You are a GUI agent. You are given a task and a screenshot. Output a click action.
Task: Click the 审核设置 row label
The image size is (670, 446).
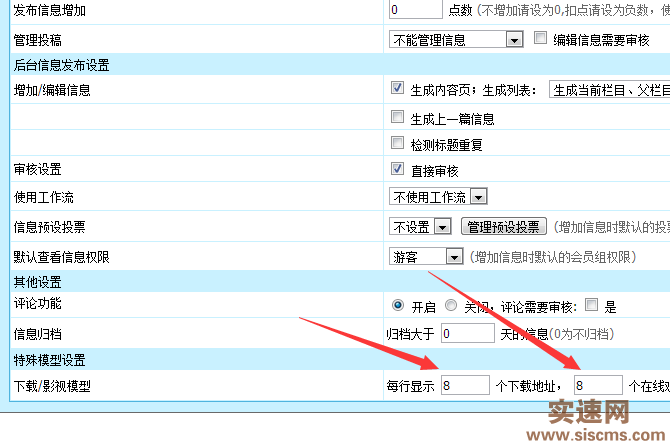pos(38,169)
